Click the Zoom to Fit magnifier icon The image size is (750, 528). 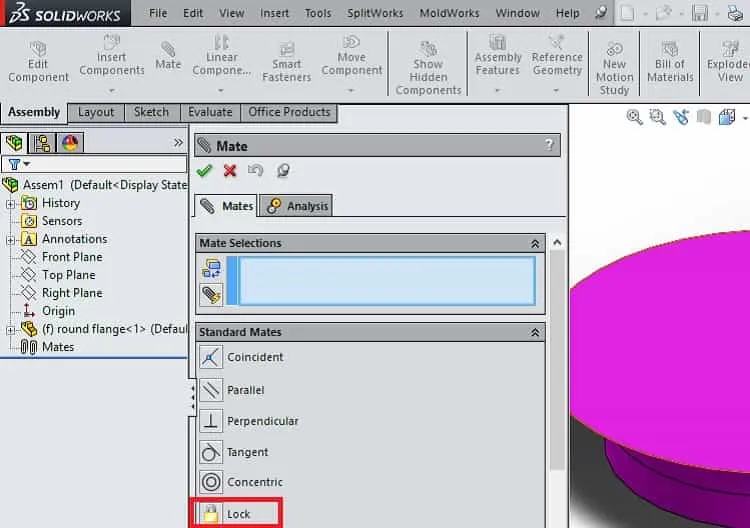pyautogui.click(x=634, y=117)
